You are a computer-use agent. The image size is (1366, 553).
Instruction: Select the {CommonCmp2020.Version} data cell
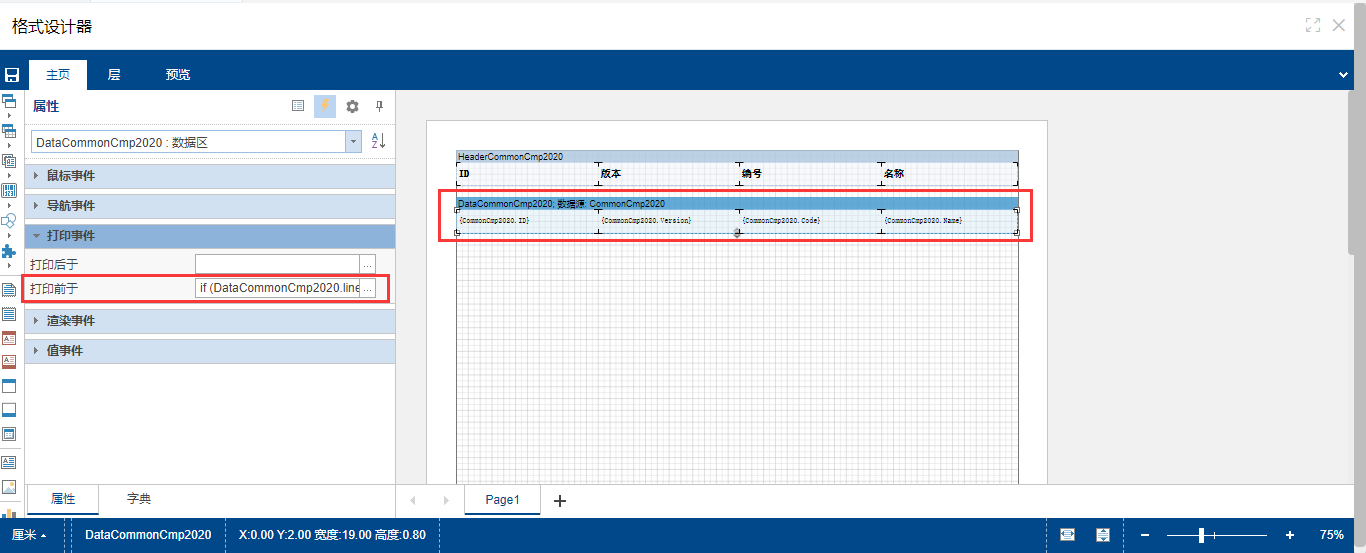coord(668,221)
